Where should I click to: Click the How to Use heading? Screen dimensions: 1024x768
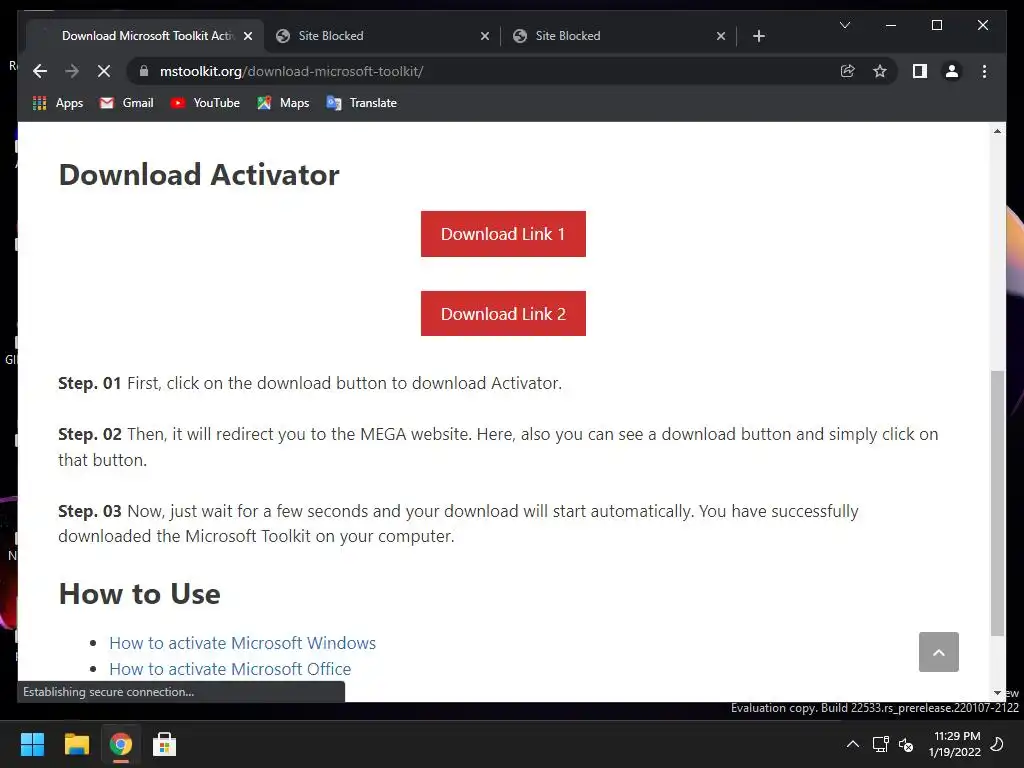(140, 594)
